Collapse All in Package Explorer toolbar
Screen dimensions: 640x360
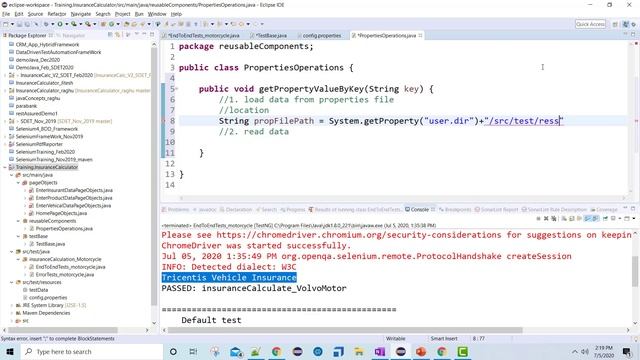click(x=110, y=35)
